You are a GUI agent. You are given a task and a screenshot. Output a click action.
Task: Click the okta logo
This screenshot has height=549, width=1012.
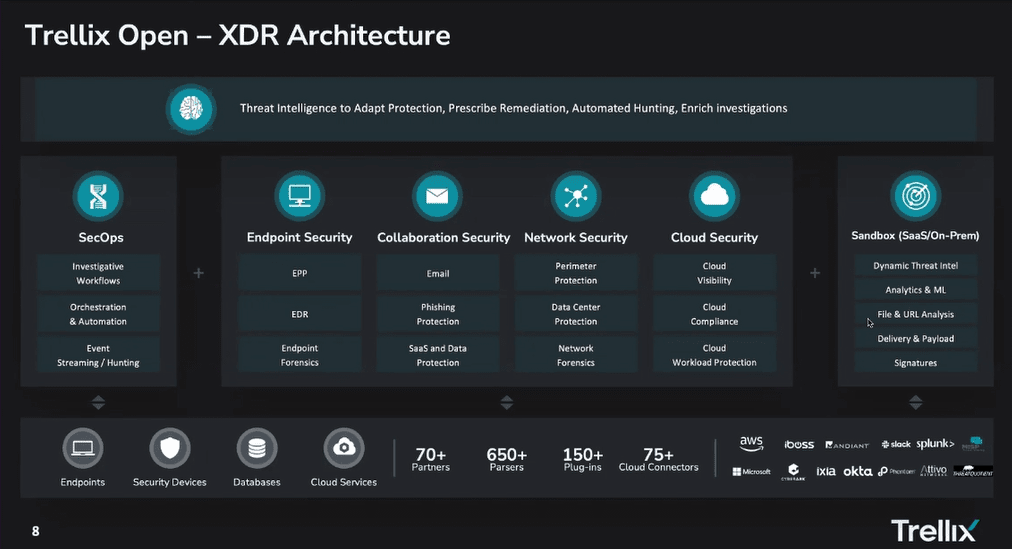(x=858, y=472)
